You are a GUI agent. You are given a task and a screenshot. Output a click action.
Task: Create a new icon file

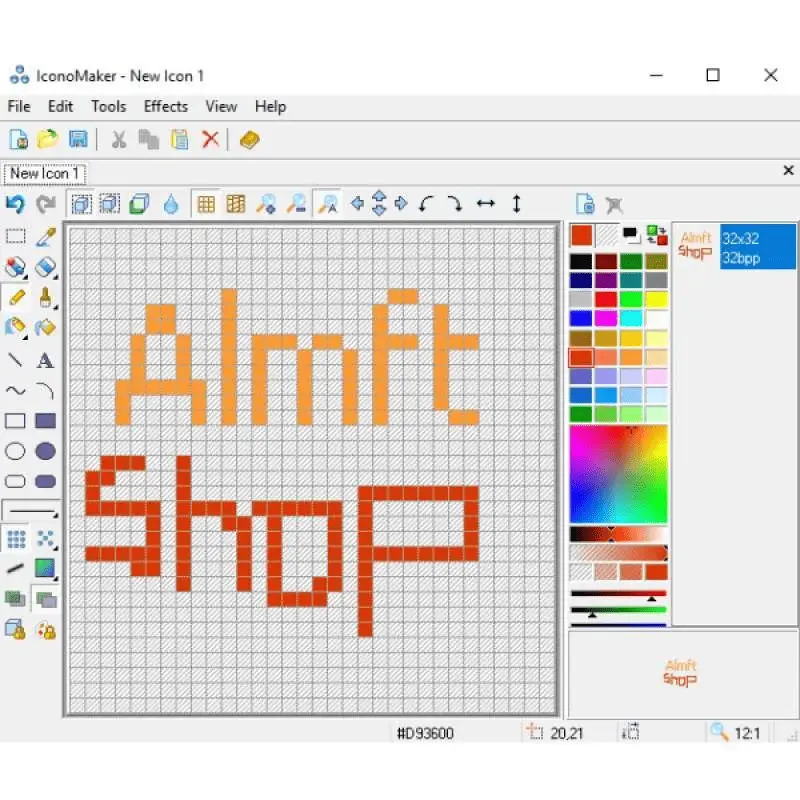point(18,139)
